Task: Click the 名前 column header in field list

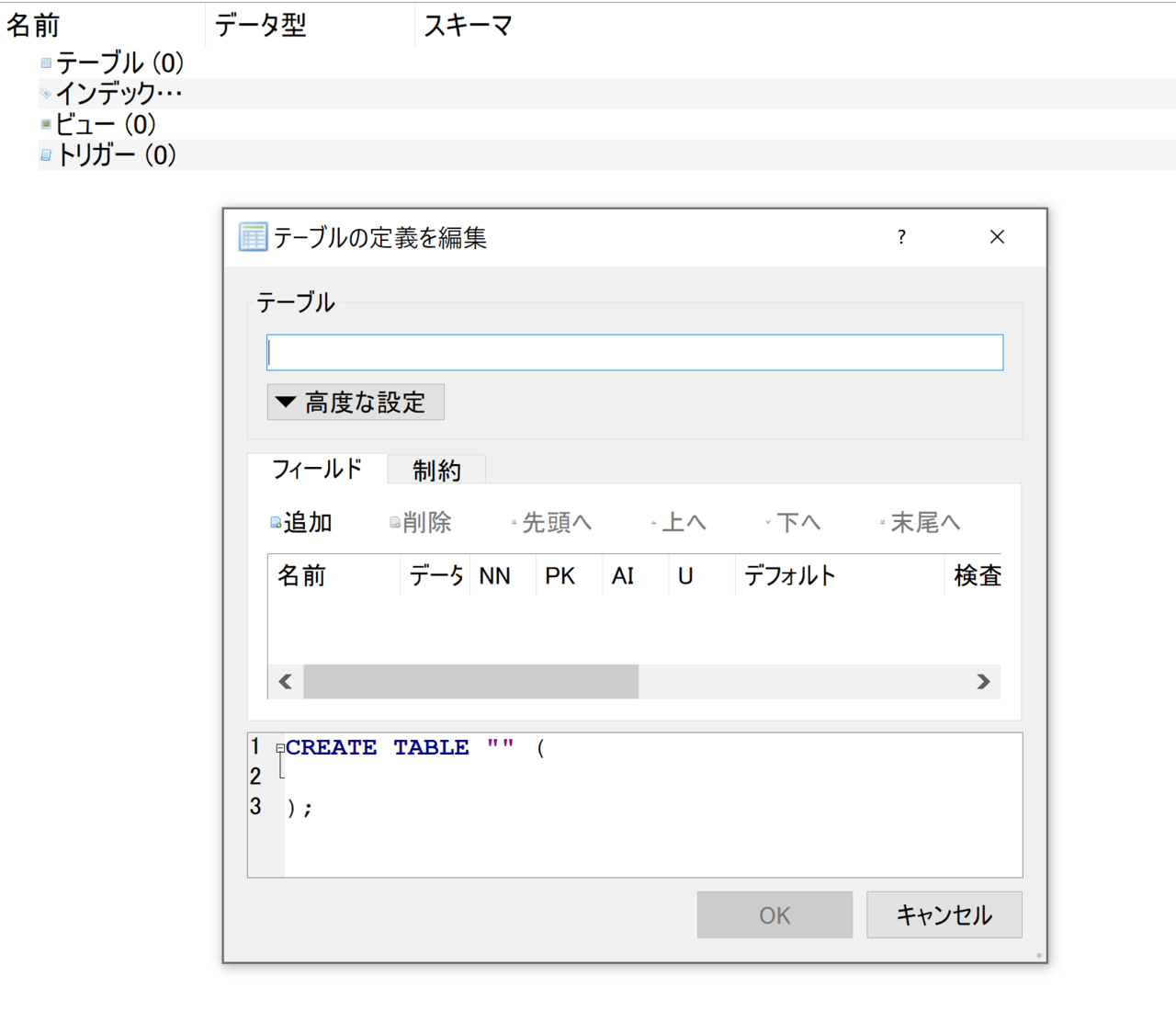Action: (x=334, y=576)
